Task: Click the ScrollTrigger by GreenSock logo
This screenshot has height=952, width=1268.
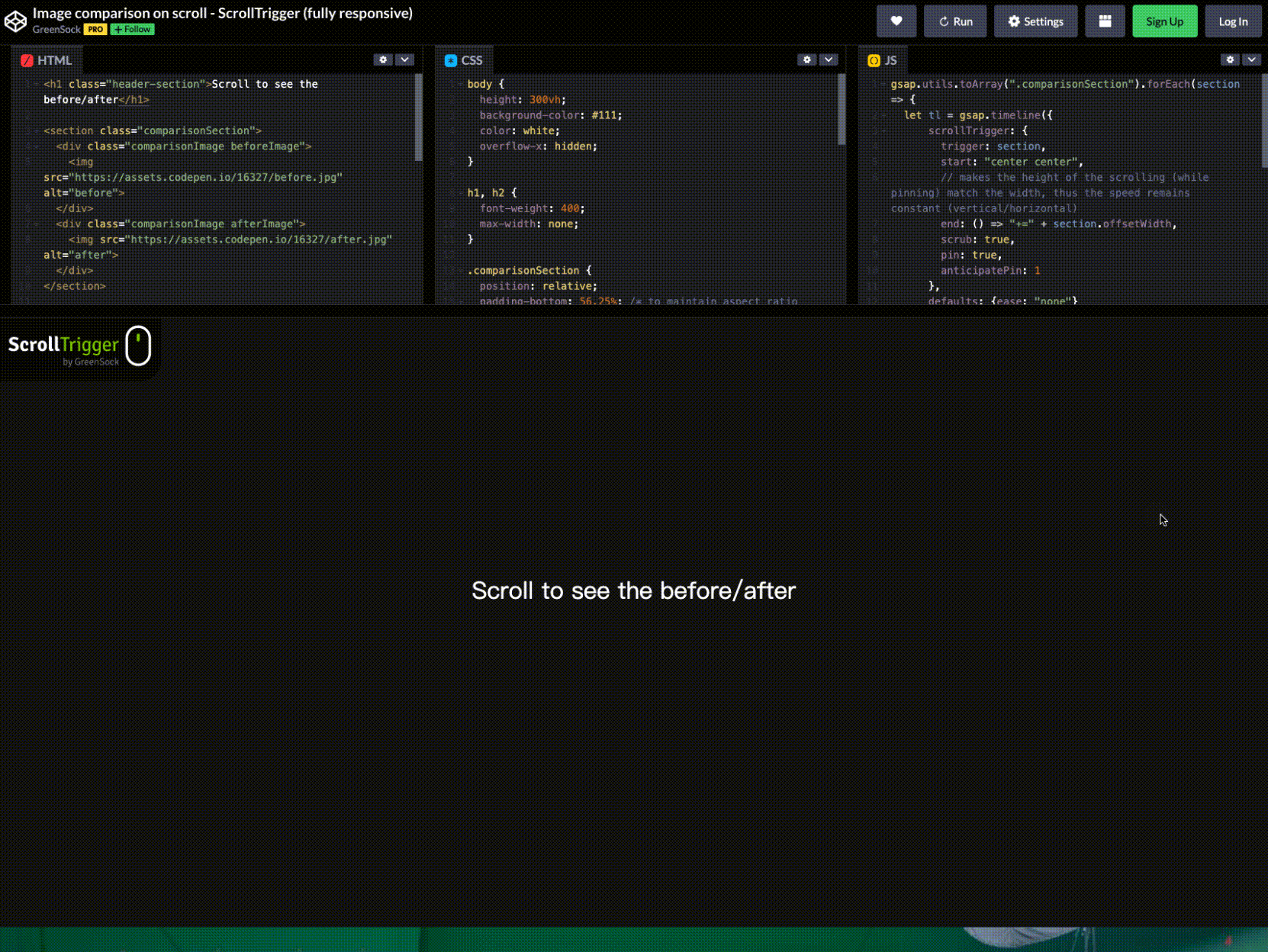Action: 76,348
